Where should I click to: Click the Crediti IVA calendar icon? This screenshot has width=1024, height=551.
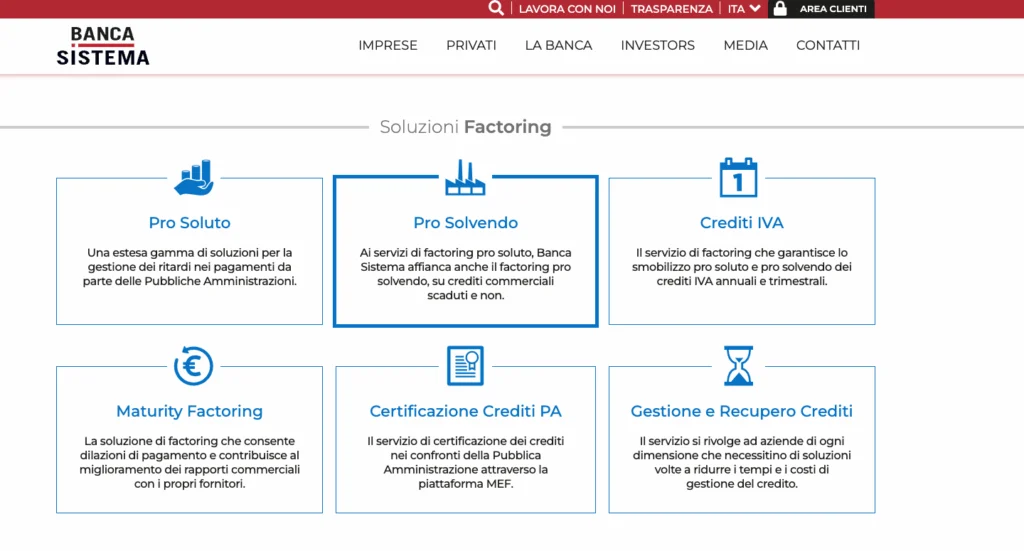(739, 178)
